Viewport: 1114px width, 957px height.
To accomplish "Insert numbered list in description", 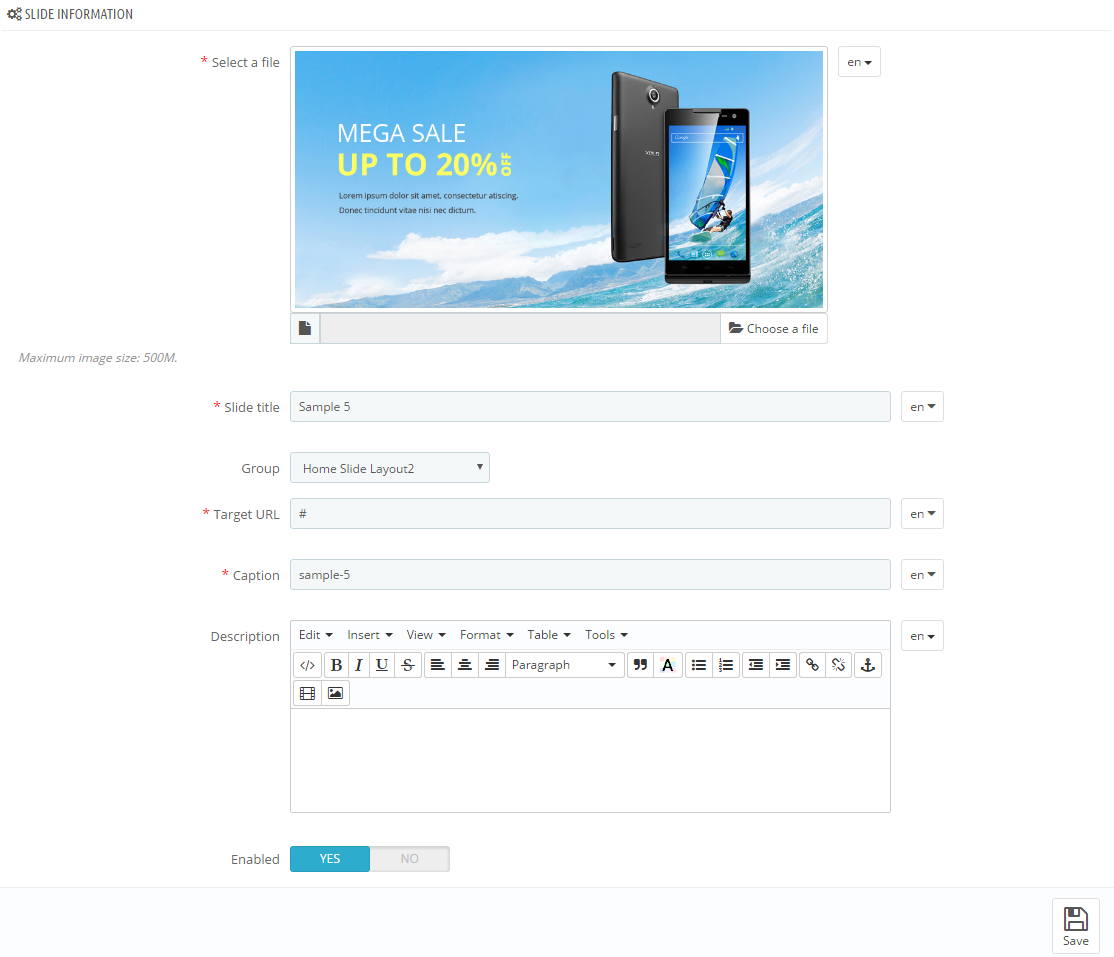I will 726,665.
